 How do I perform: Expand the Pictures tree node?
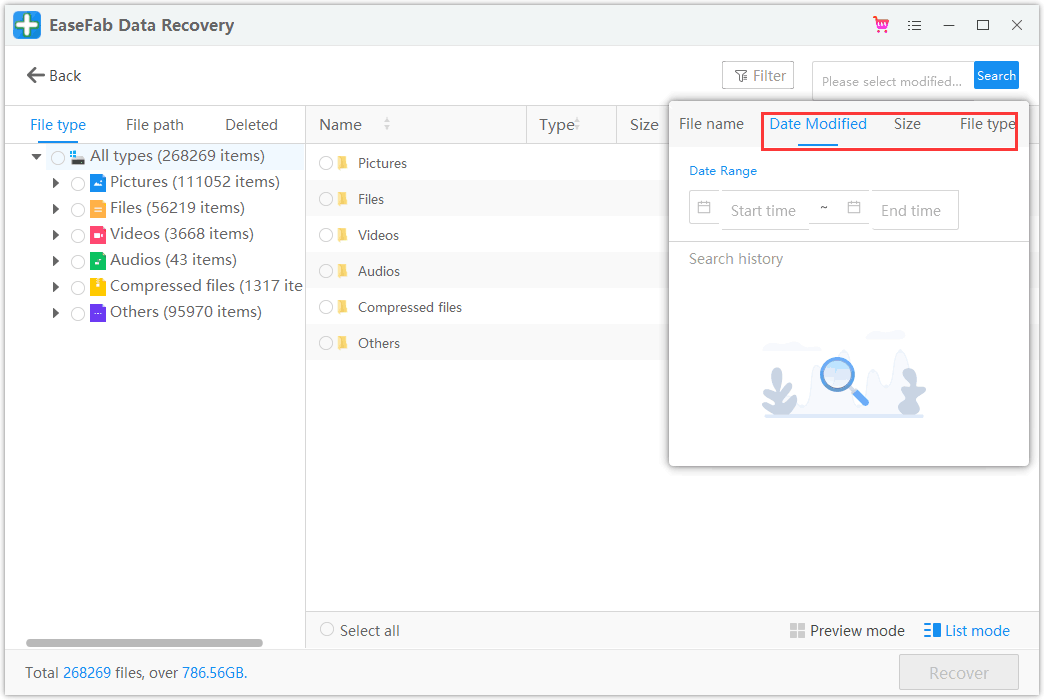pyautogui.click(x=56, y=182)
